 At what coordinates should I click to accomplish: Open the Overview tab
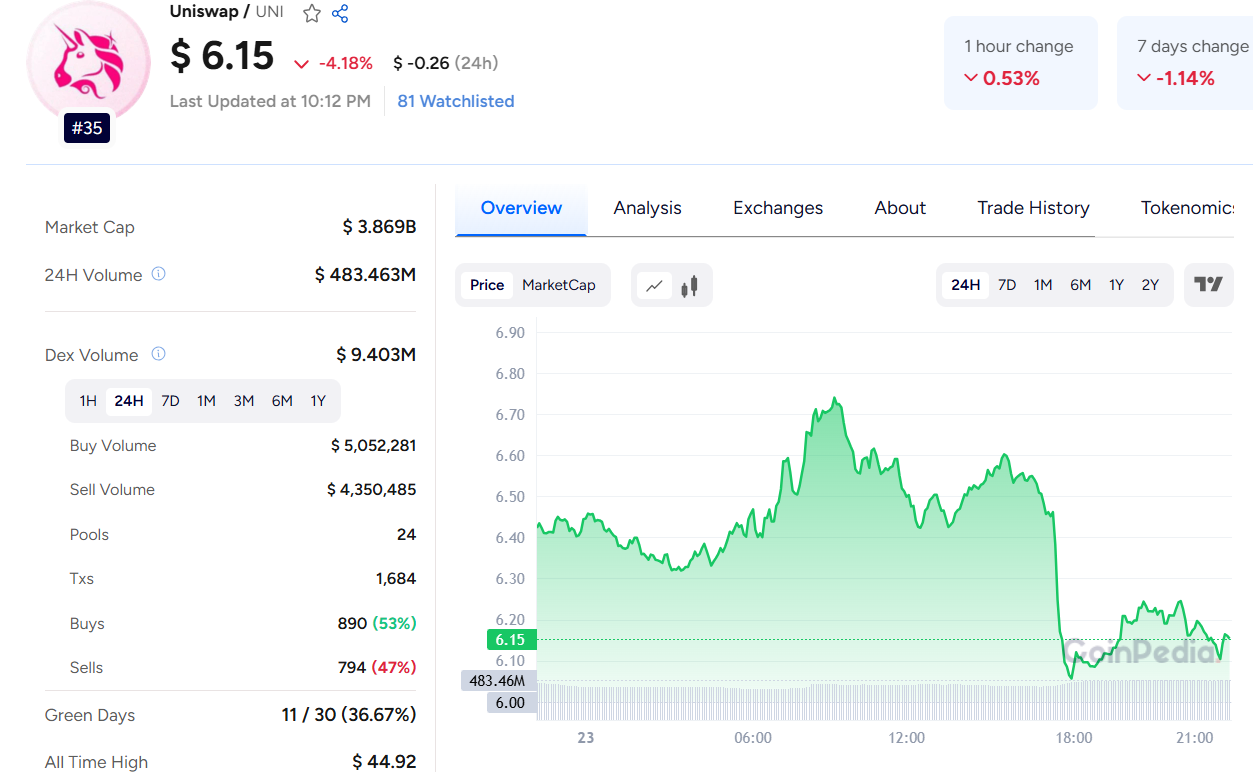pyautogui.click(x=521, y=208)
